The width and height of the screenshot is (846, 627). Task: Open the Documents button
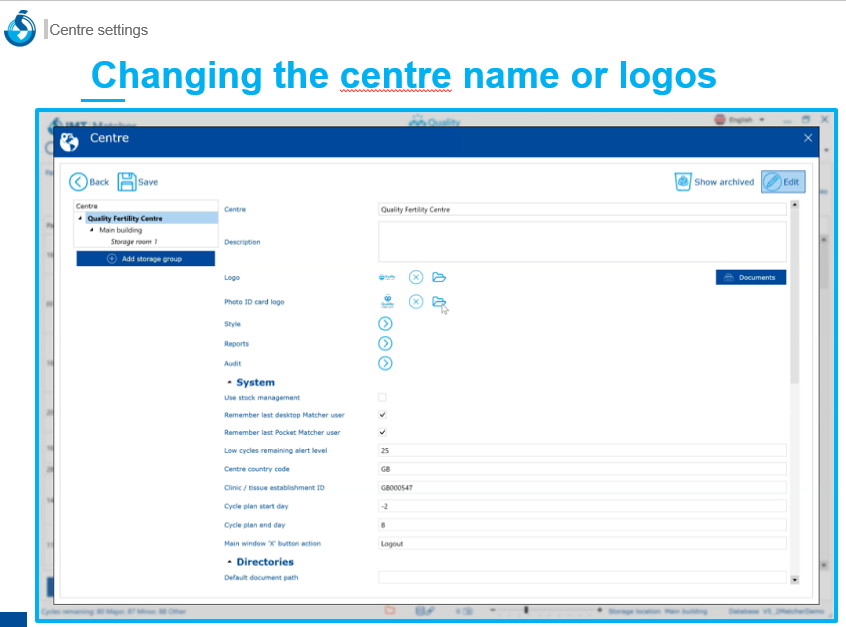751,277
